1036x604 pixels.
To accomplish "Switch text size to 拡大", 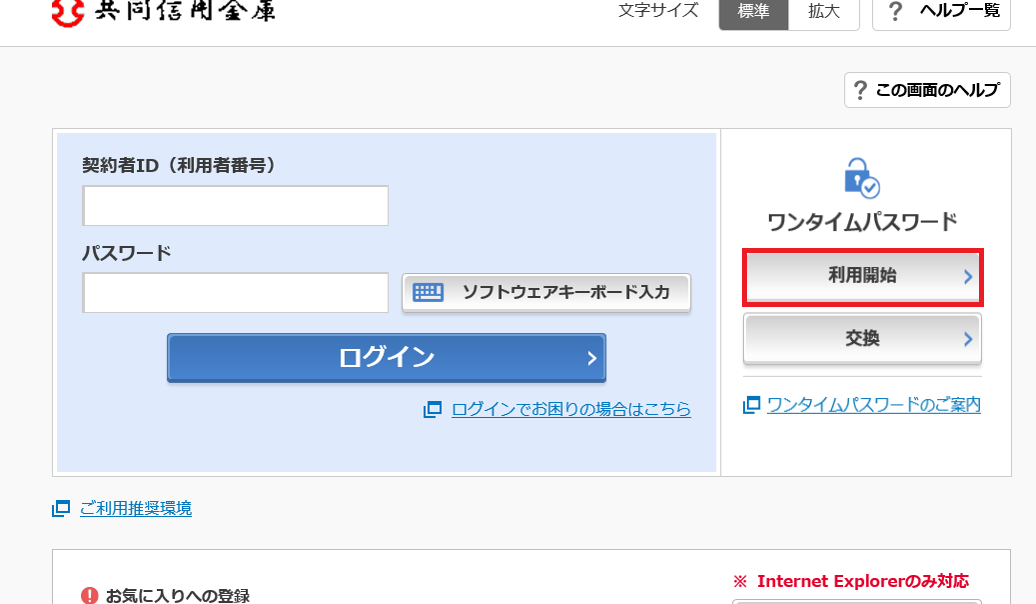I will pos(823,13).
